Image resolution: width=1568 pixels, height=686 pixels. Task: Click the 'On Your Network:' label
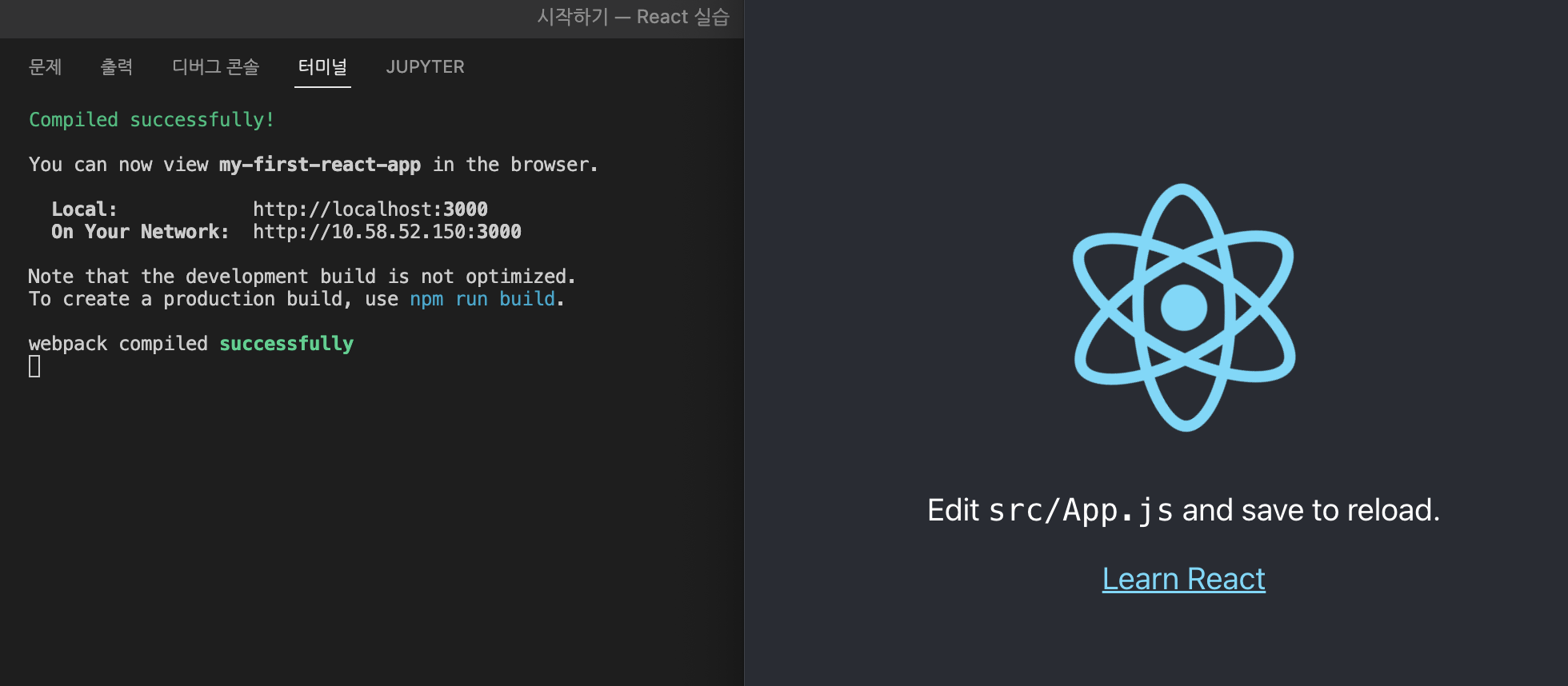click(x=140, y=232)
